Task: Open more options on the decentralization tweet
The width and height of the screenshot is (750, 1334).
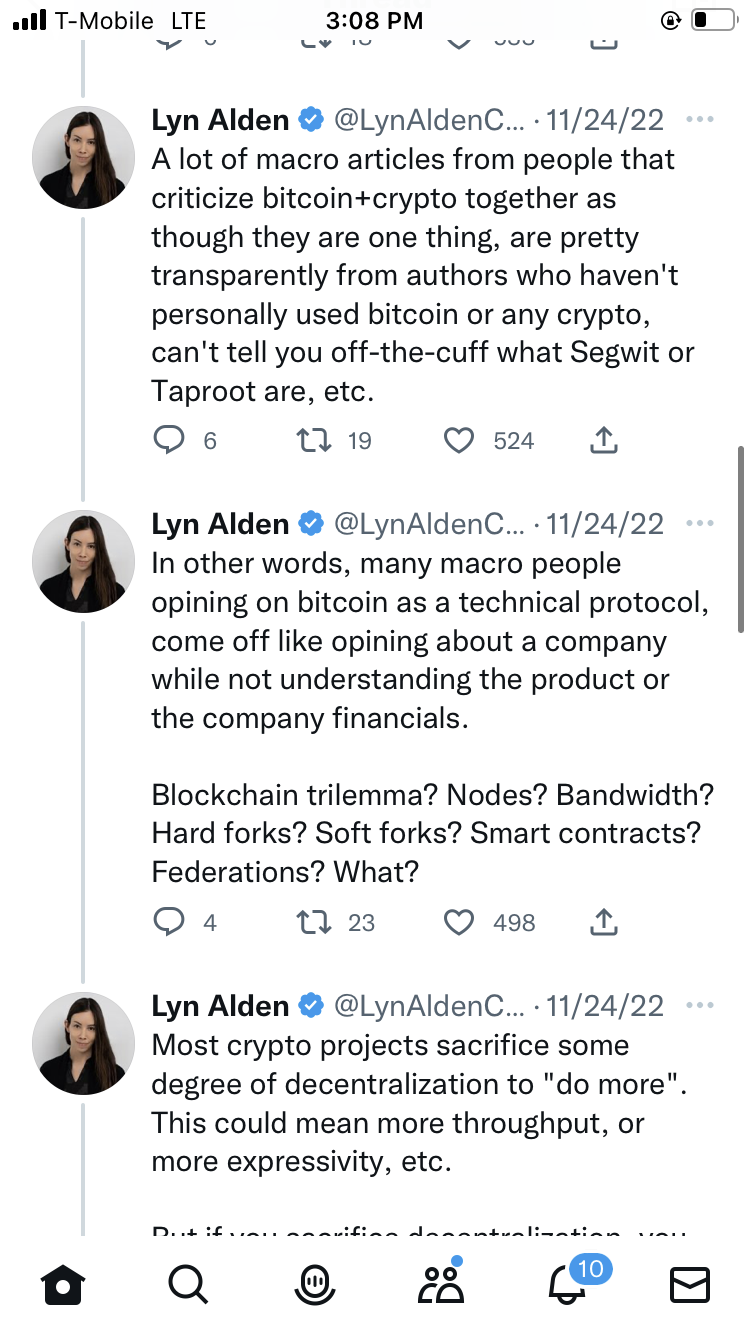Action: coord(700,1006)
